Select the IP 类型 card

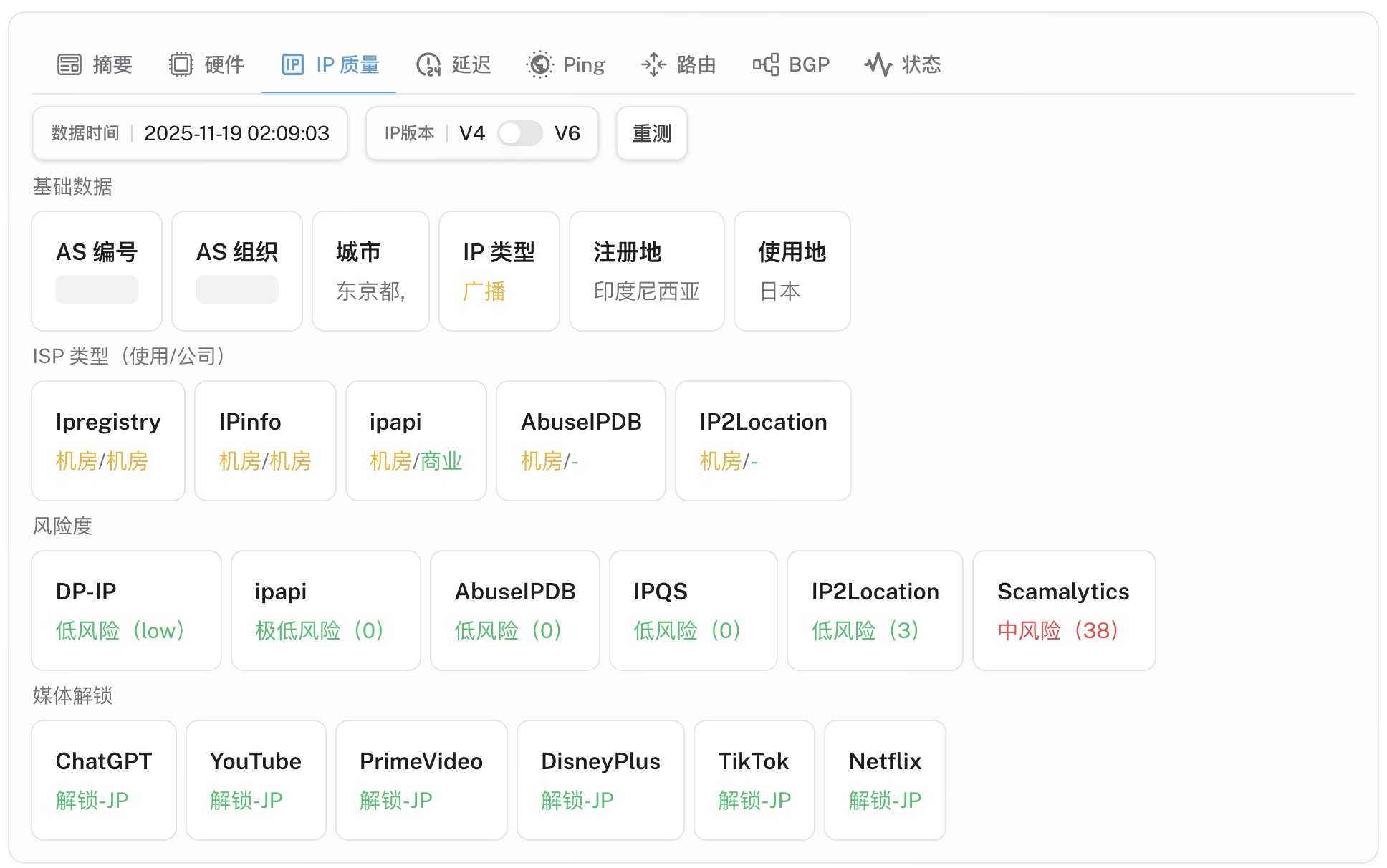[x=499, y=271]
